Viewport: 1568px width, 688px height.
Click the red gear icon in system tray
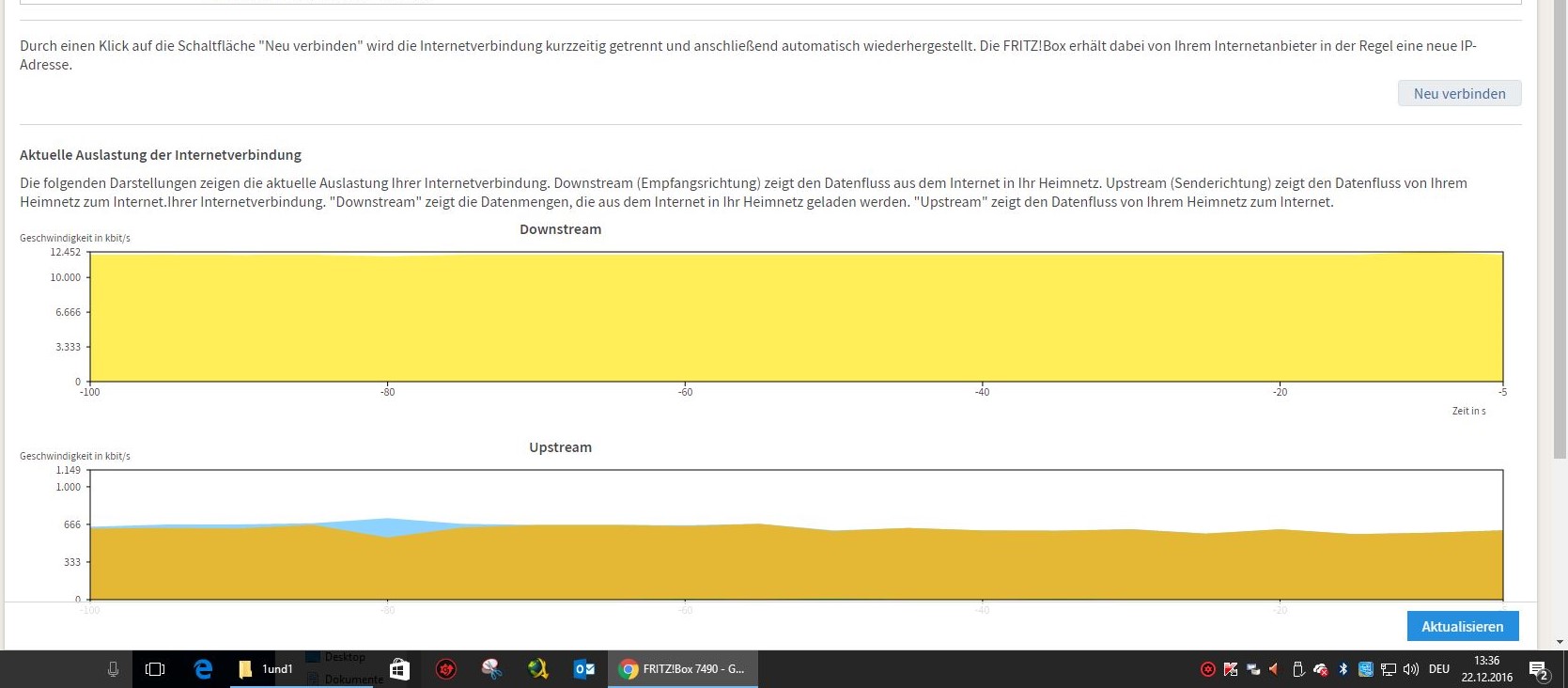tap(1208, 669)
